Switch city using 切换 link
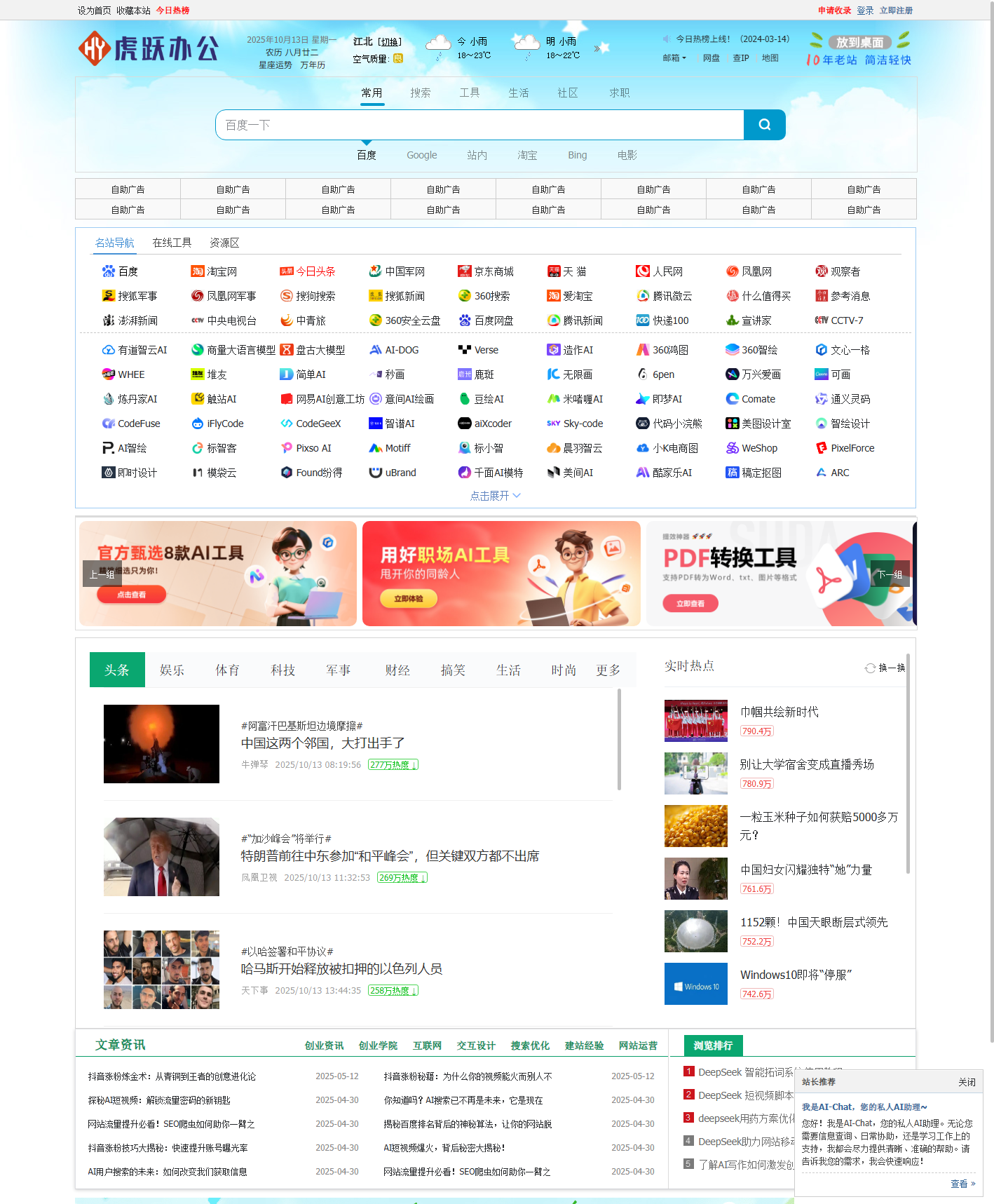 (390, 42)
